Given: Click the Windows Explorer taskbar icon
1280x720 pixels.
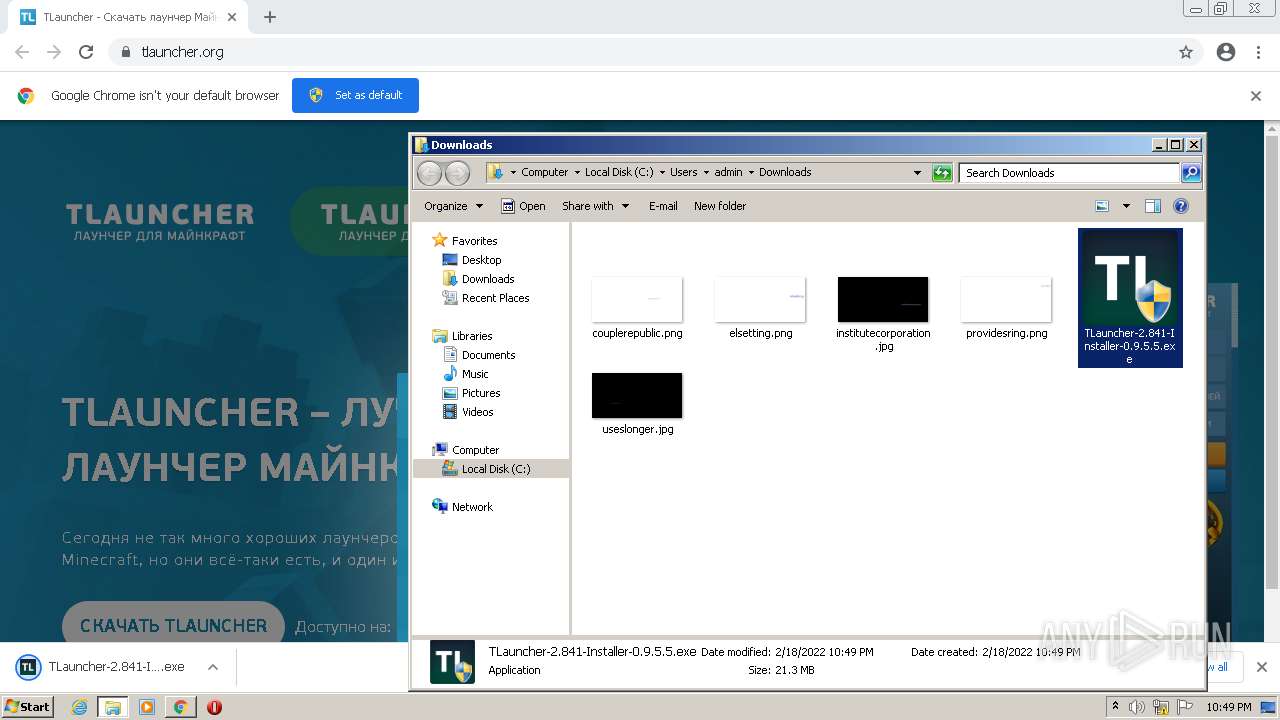Looking at the screenshot, I should 113,707.
